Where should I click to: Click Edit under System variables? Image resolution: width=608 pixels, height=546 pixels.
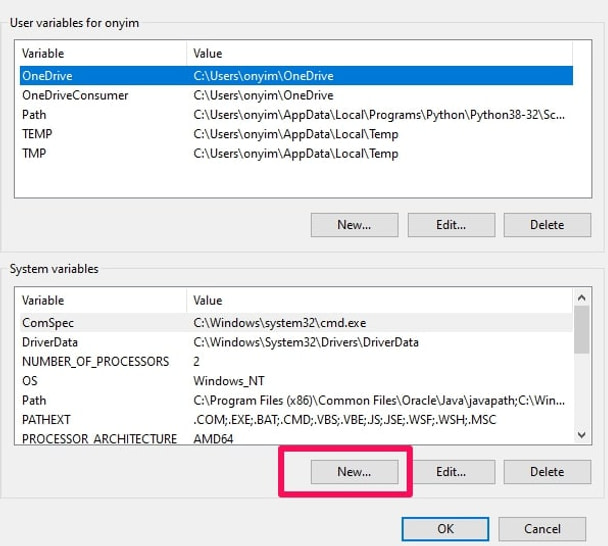coord(451,472)
